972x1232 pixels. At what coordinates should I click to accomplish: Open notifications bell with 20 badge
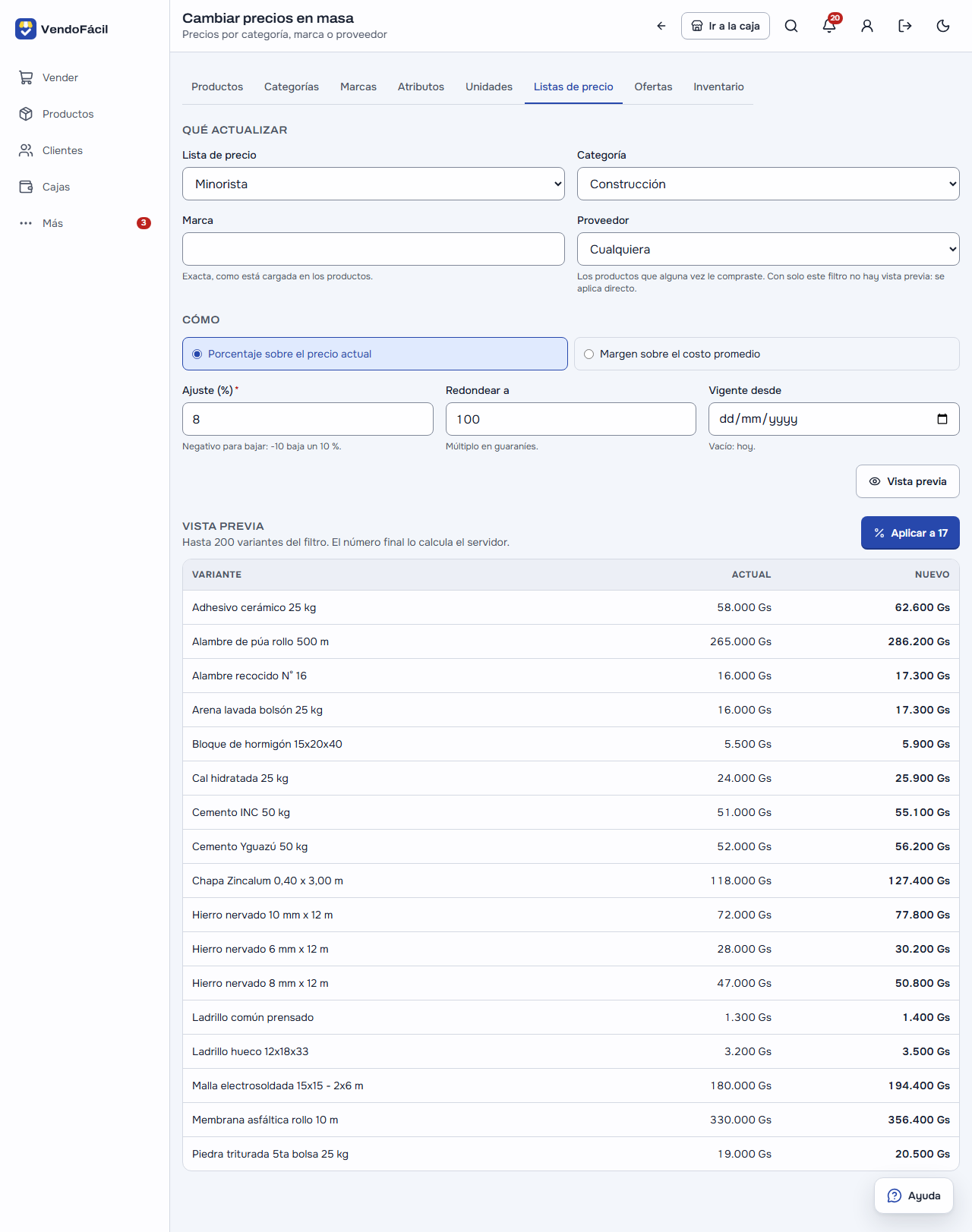[x=829, y=26]
